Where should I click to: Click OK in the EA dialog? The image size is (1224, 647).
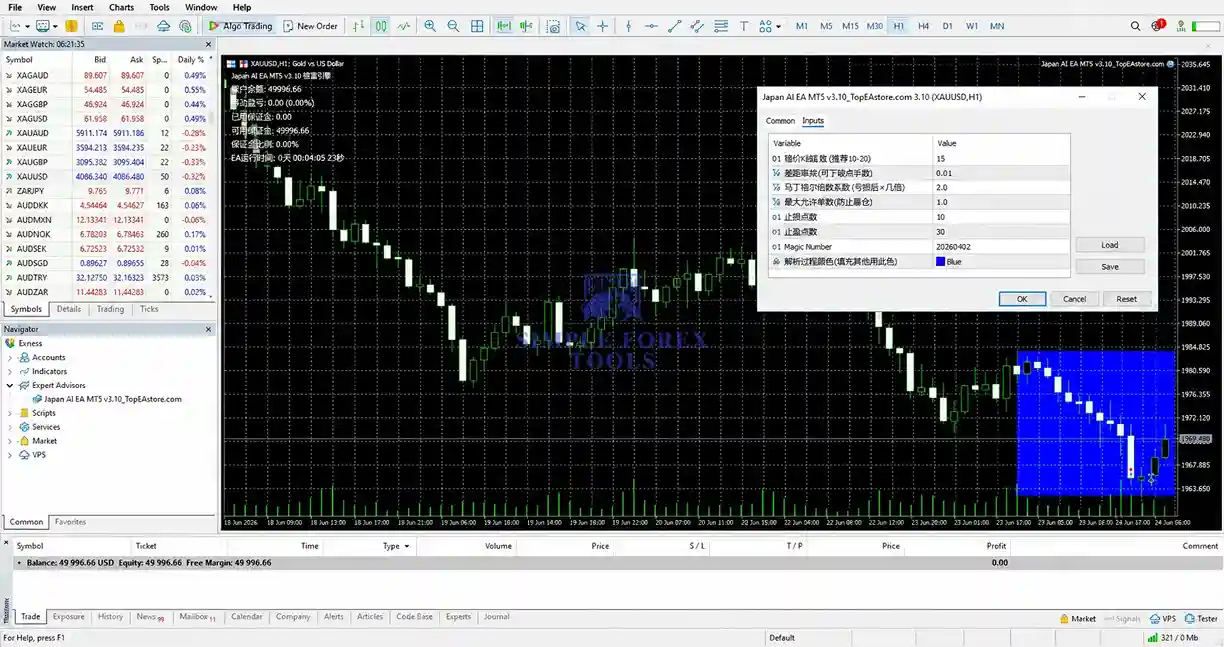click(x=1022, y=299)
